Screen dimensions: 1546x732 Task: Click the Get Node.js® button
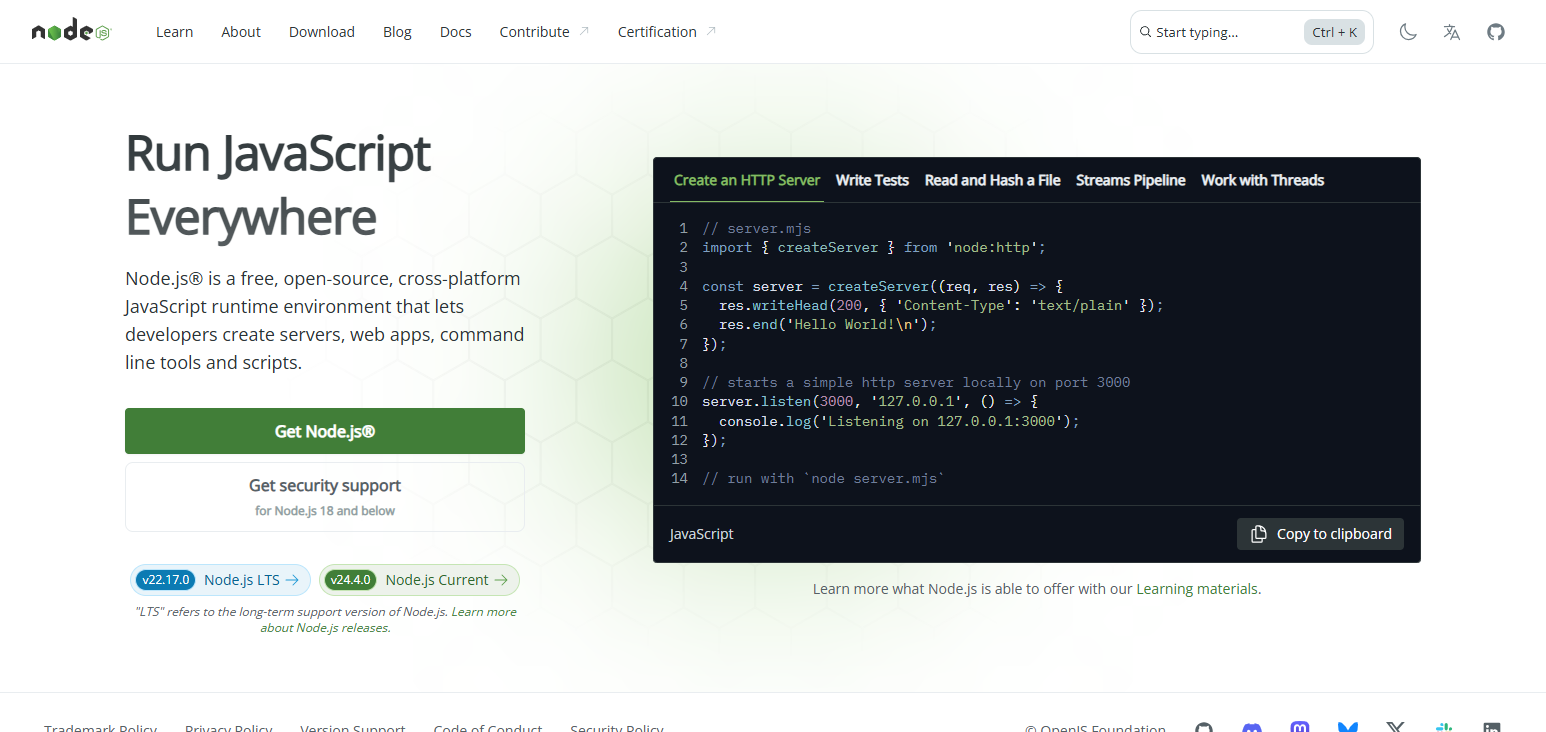point(325,431)
